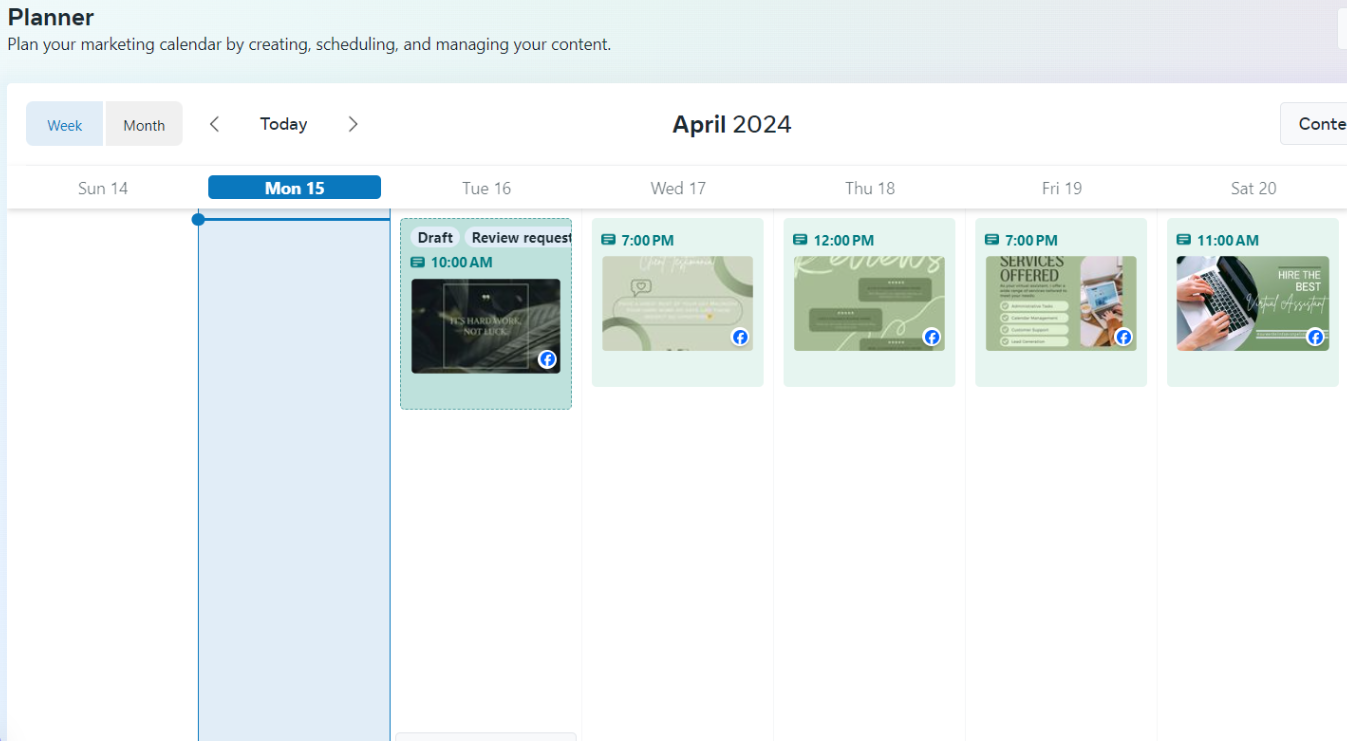Click the post type icon on Wednesday's post
Screen dimensions: 1347x741
tap(608, 240)
